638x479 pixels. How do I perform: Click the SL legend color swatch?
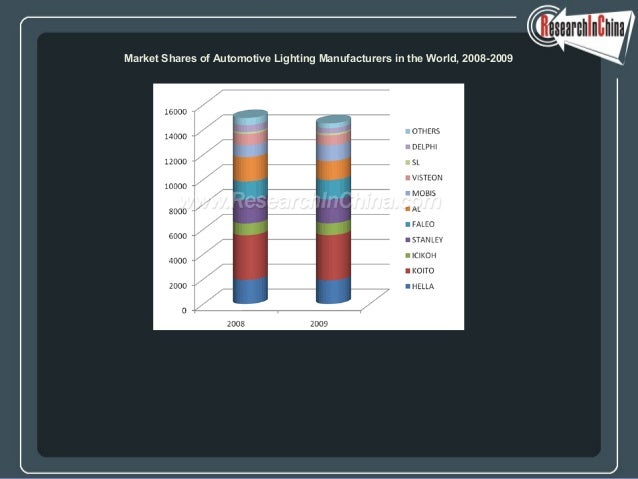pyautogui.click(x=408, y=162)
